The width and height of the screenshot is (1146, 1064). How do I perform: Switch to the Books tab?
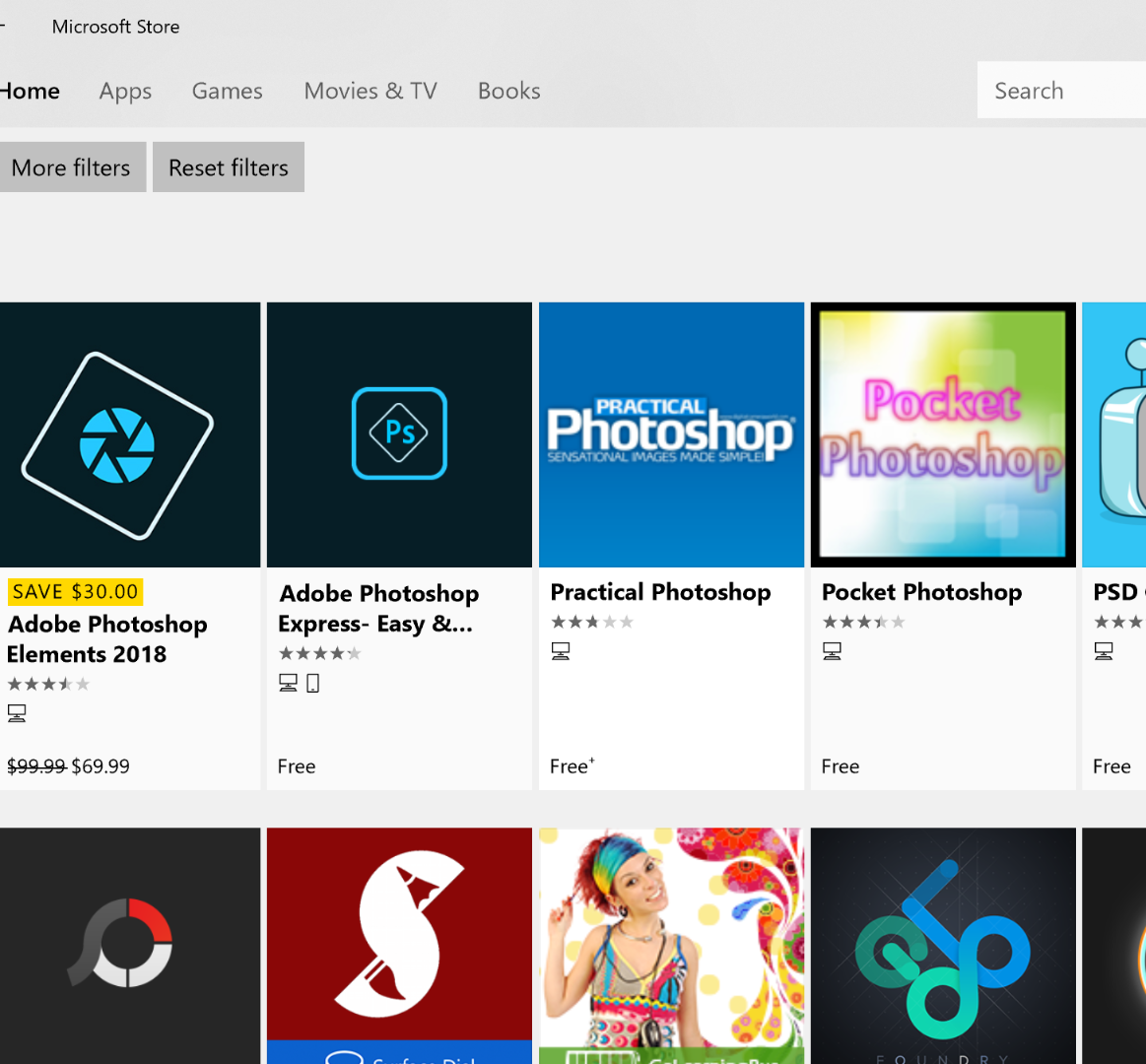pyautogui.click(x=509, y=91)
